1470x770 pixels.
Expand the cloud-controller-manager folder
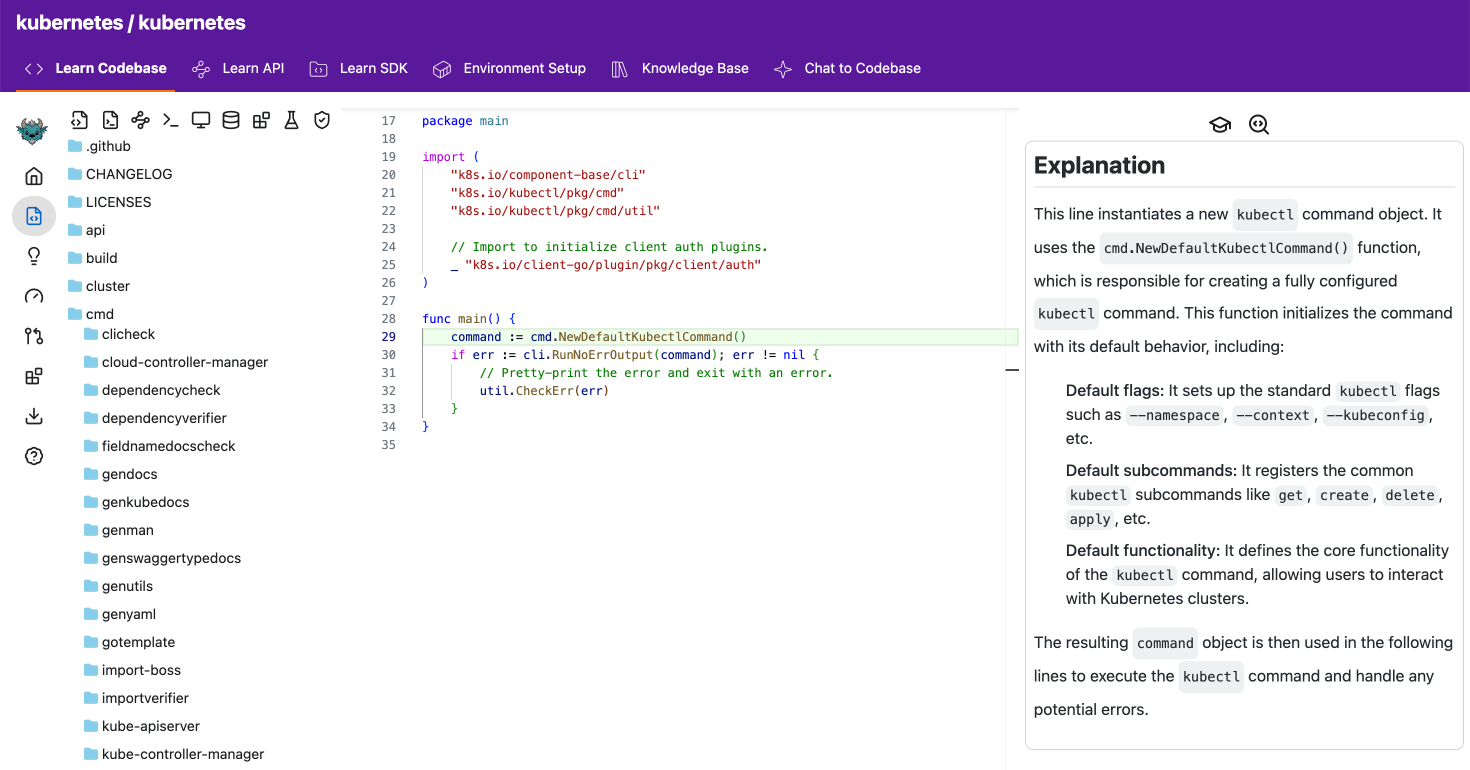(176, 362)
